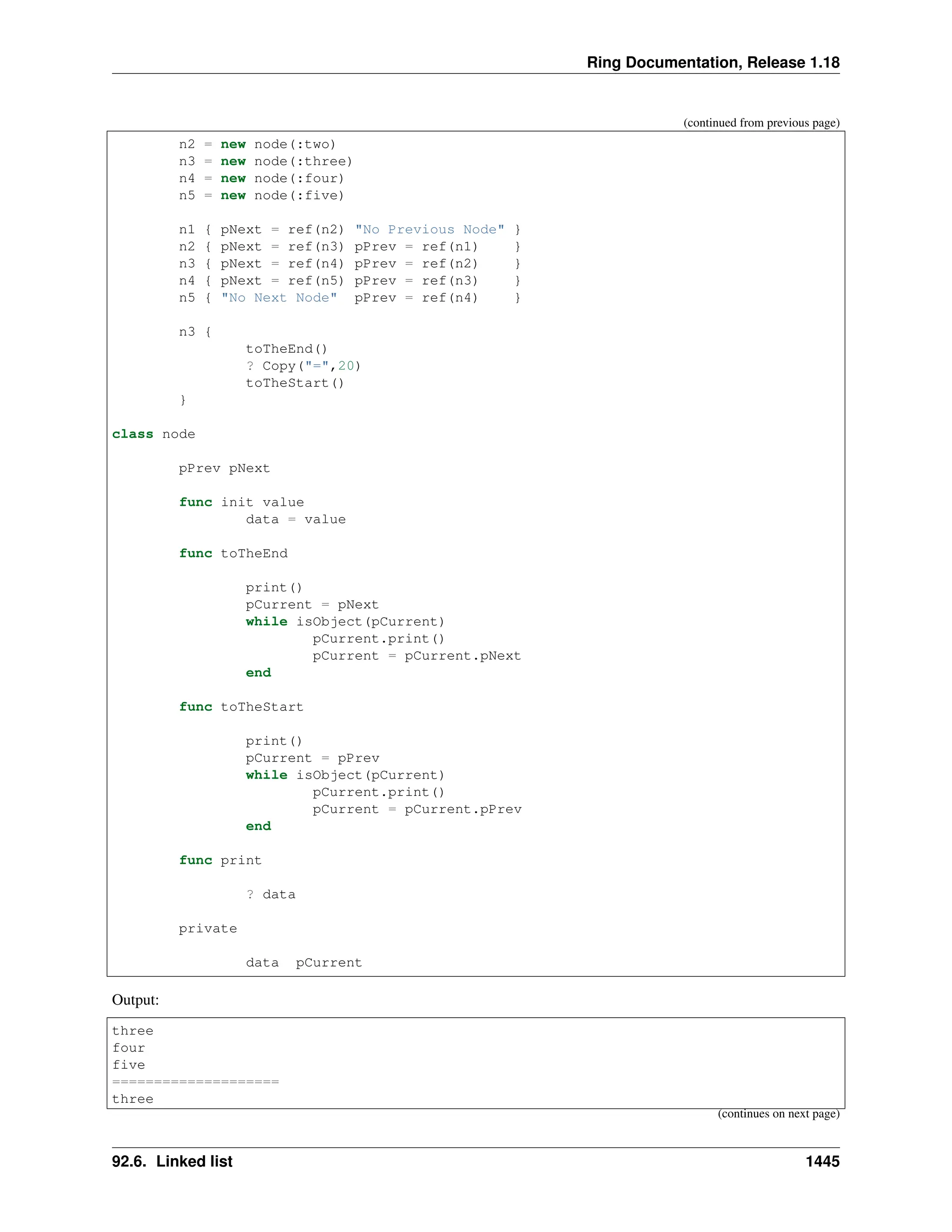The image size is (952, 1232).
Task: Click the 'toTheEnd()' call inside n3 block
Action: coord(286,349)
